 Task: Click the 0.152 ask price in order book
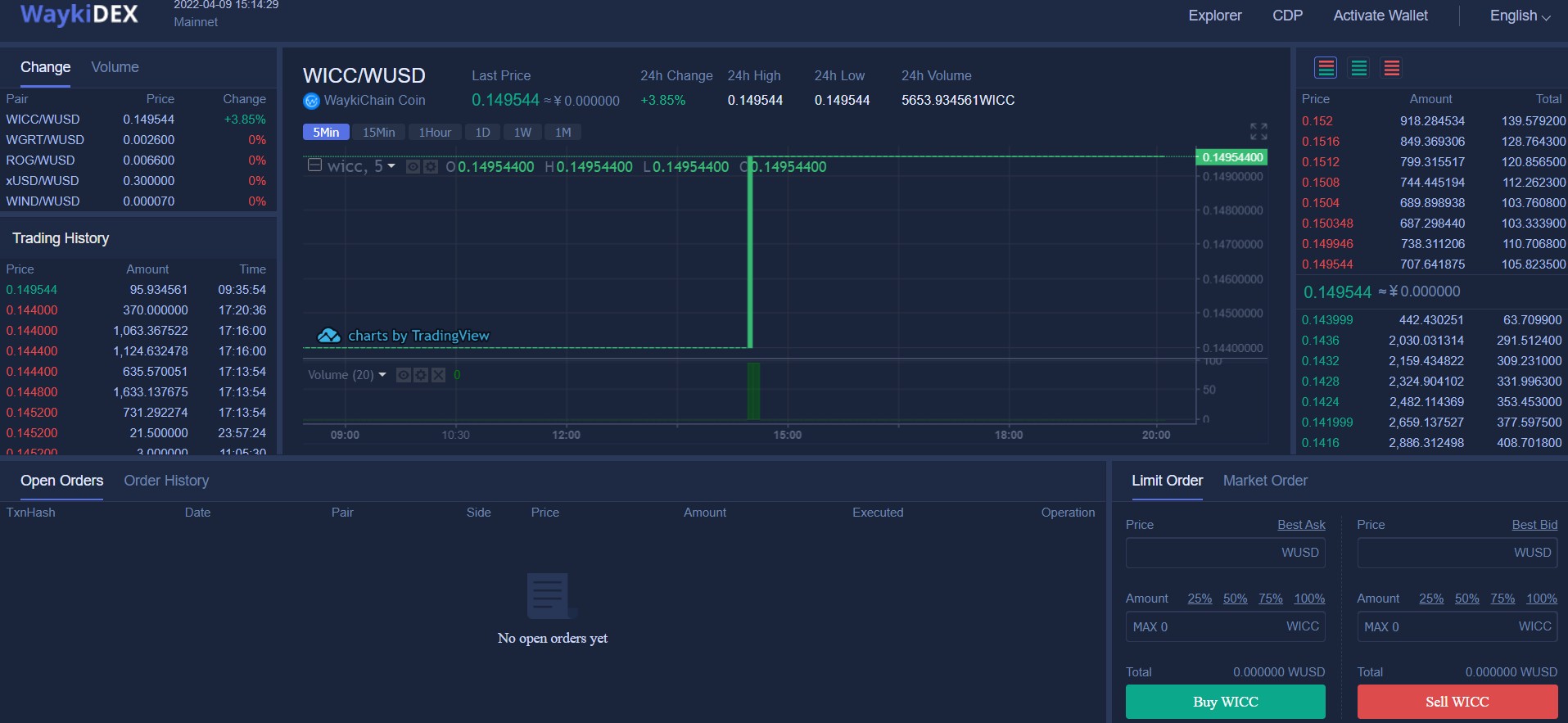pos(1317,121)
